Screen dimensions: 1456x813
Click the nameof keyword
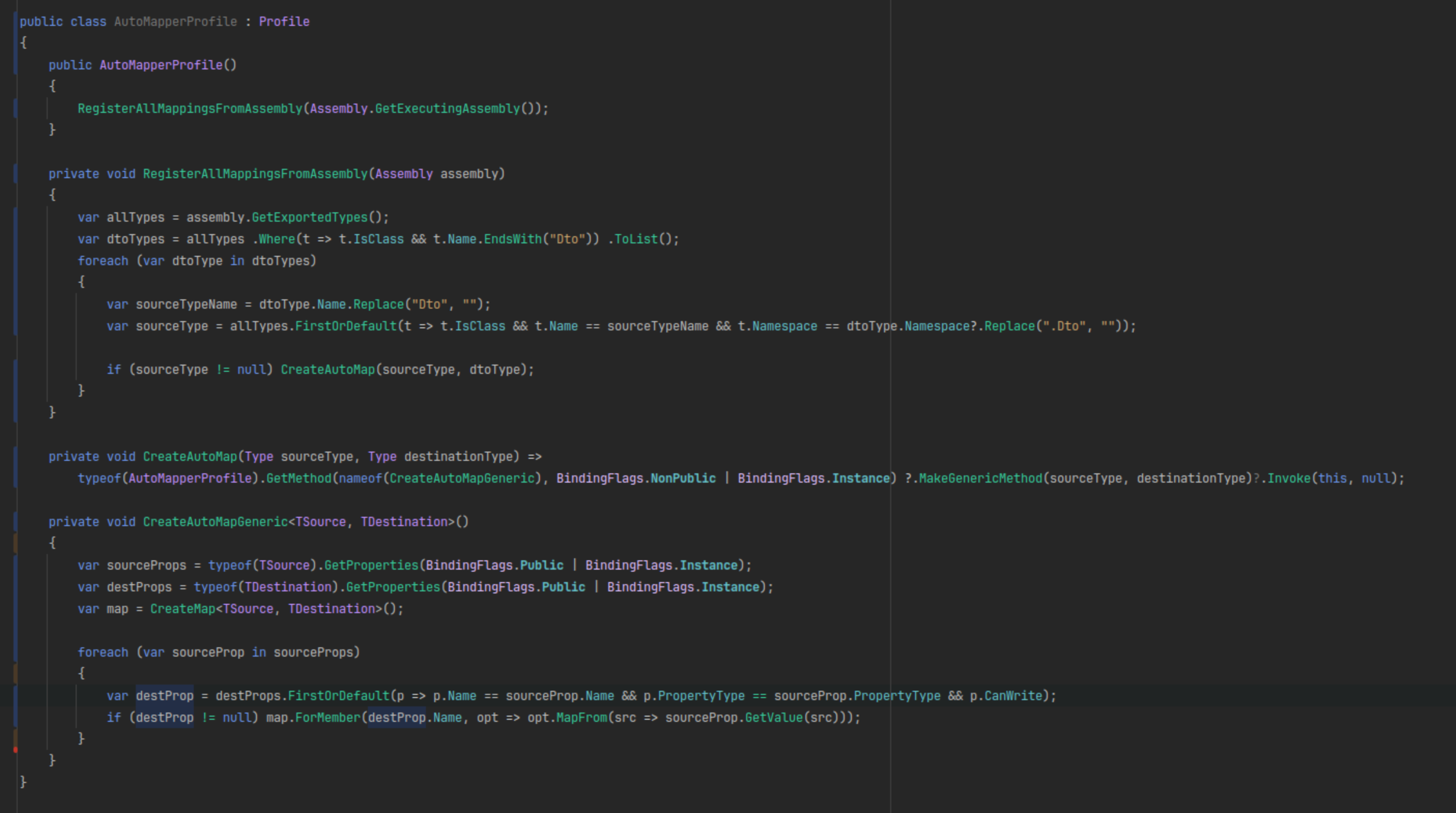tap(360, 478)
